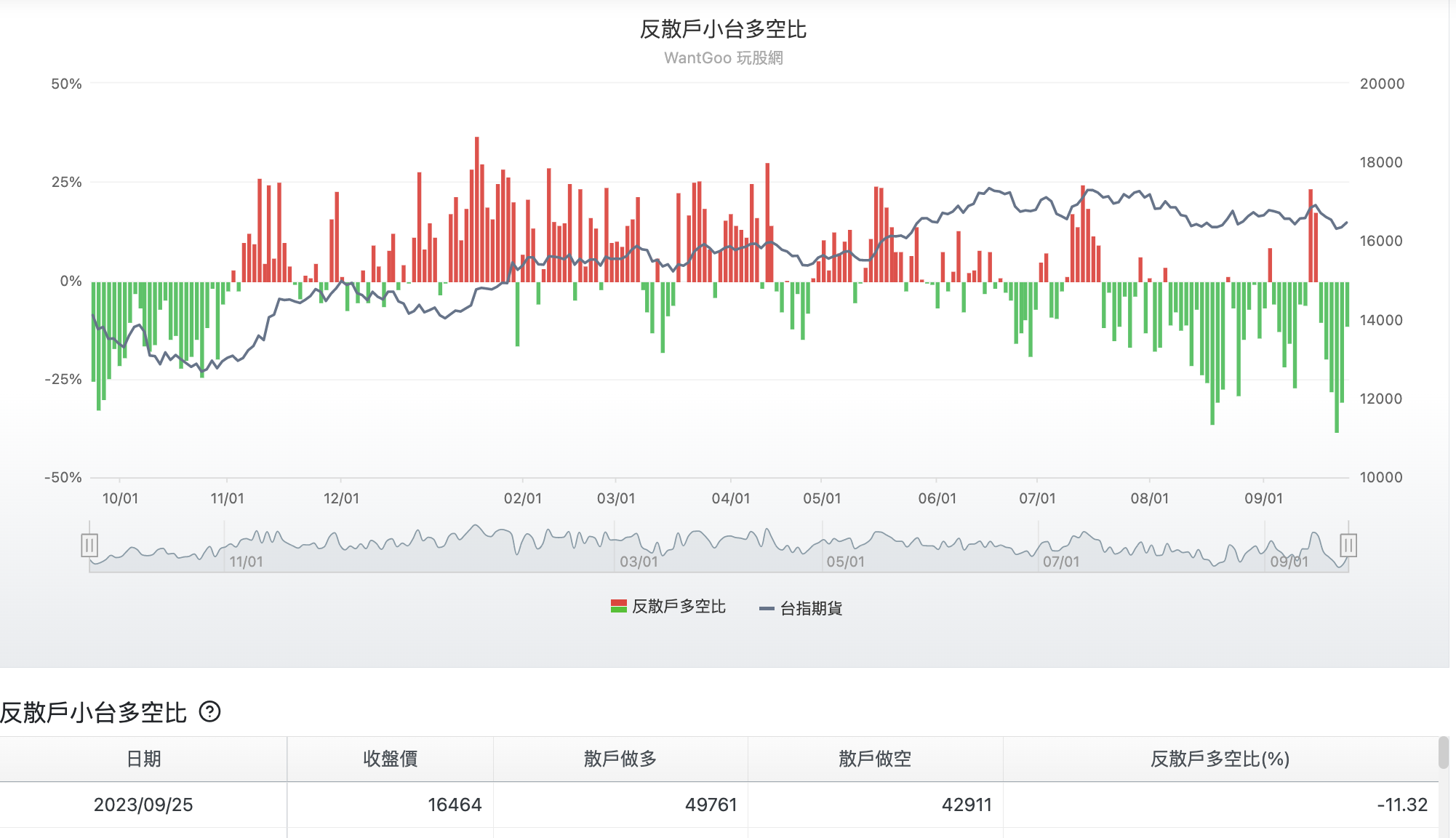Click the table vertical scrollbar thumb
The width and height of the screenshot is (1456, 838).
coord(1444,753)
